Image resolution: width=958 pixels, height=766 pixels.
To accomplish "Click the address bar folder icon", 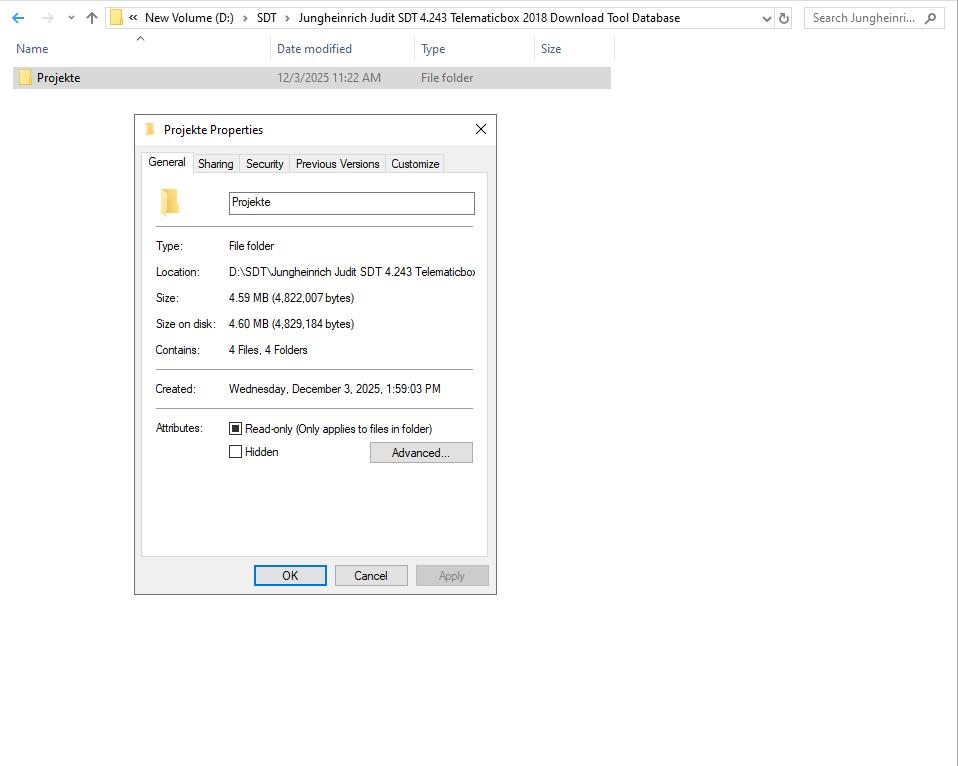I will pyautogui.click(x=116, y=18).
